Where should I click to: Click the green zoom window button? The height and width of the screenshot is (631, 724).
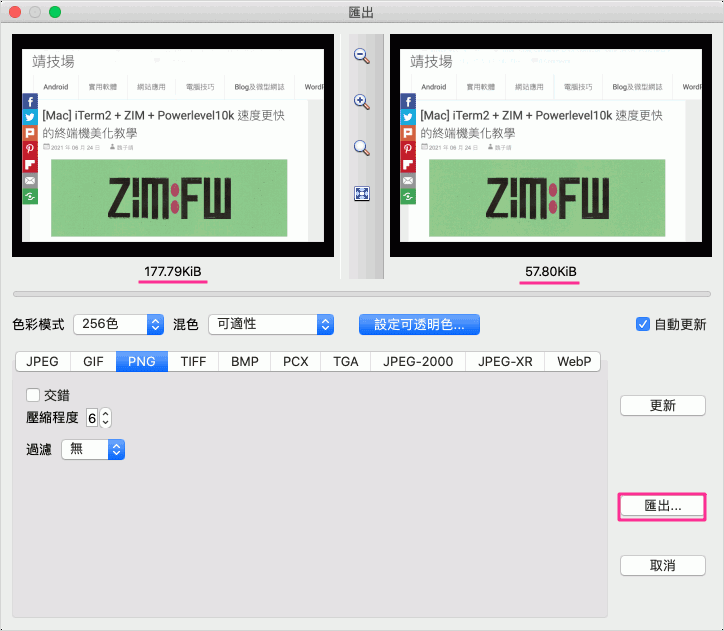tap(55, 12)
